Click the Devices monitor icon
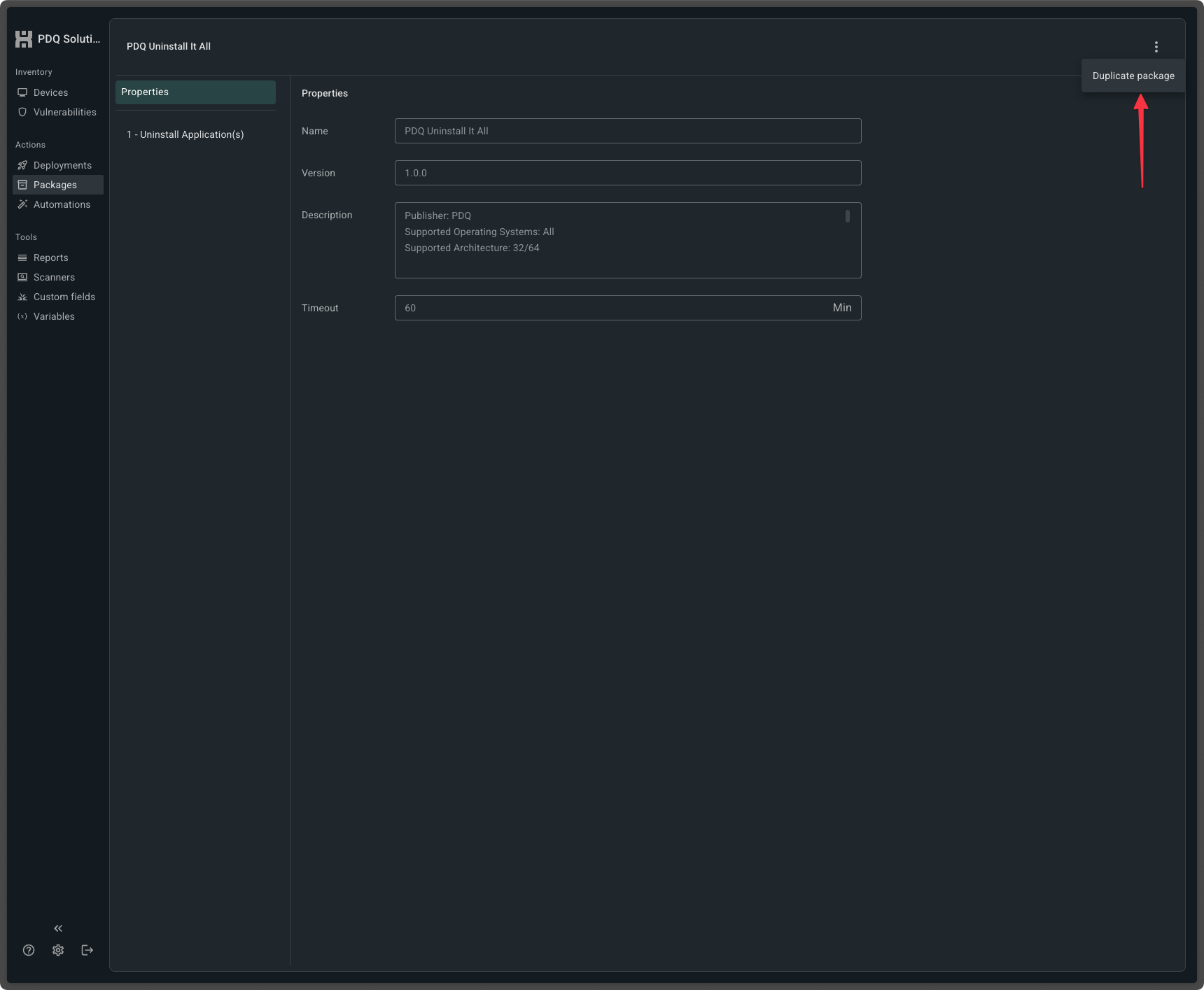The height and width of the screenshot is (990, 1204). 22,92
